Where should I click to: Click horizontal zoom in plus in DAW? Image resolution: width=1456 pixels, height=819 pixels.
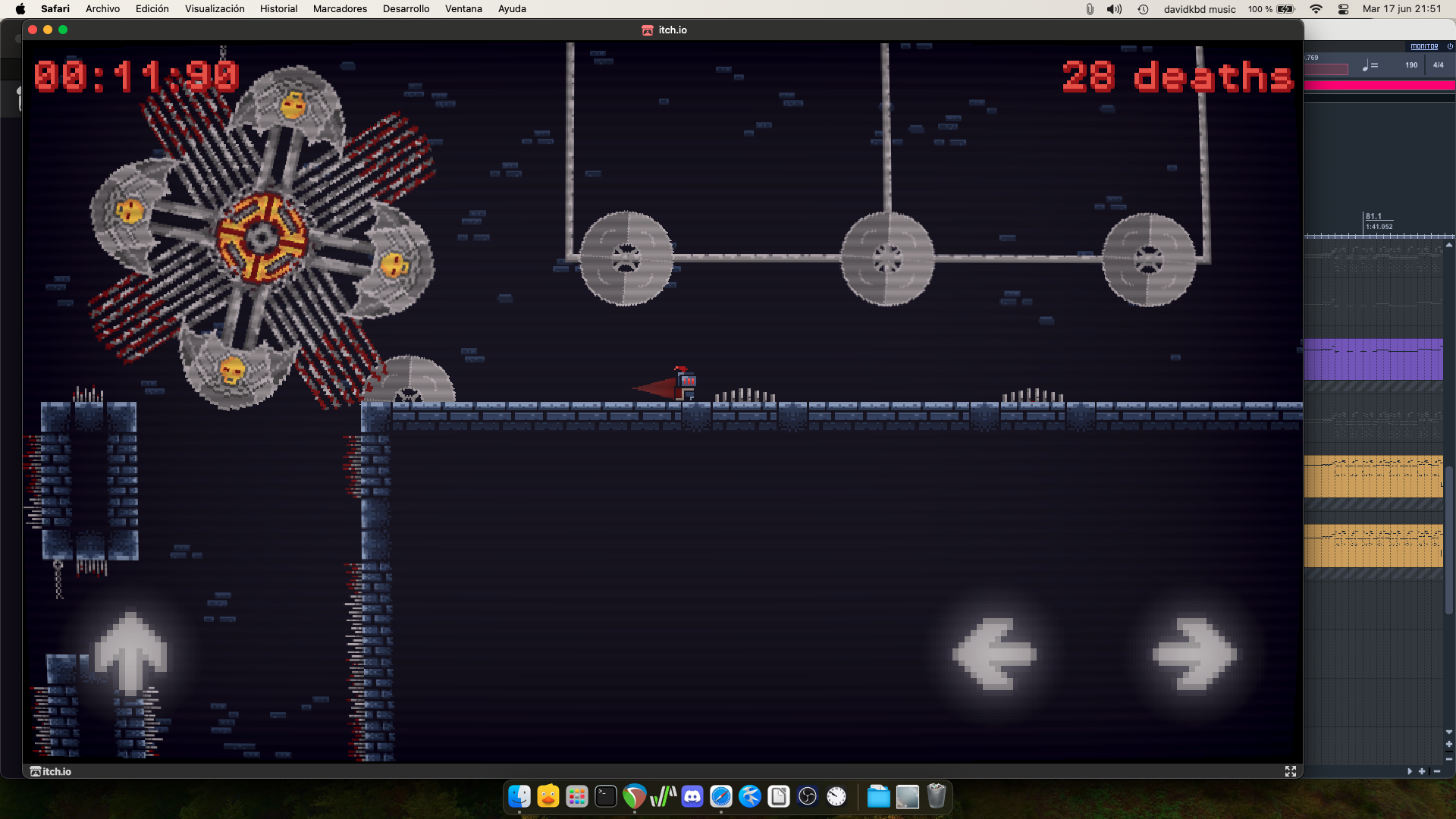[x=1422, y=771]
